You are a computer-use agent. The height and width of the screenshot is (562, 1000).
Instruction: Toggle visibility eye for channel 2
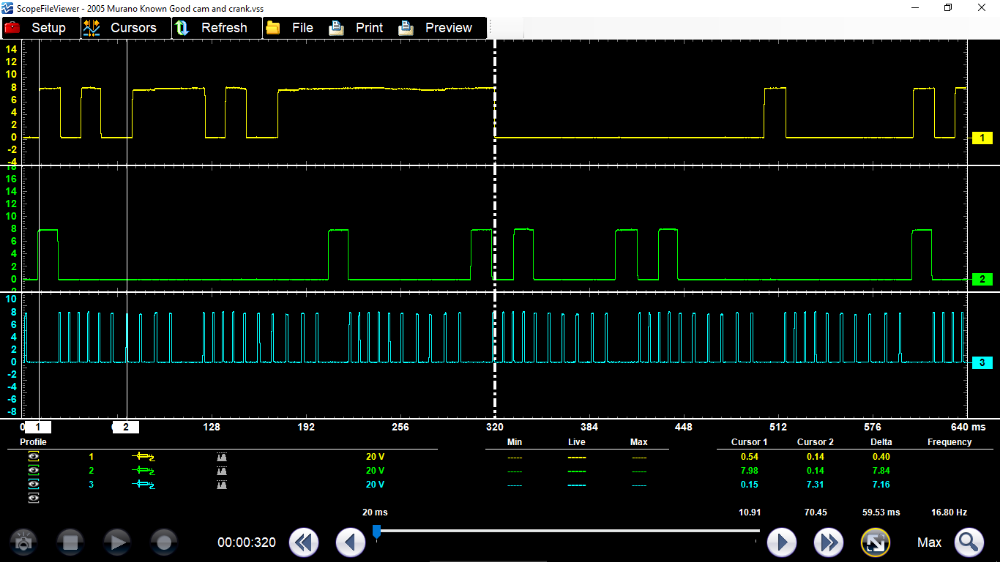pyautogui.click(x=34, y=471)
